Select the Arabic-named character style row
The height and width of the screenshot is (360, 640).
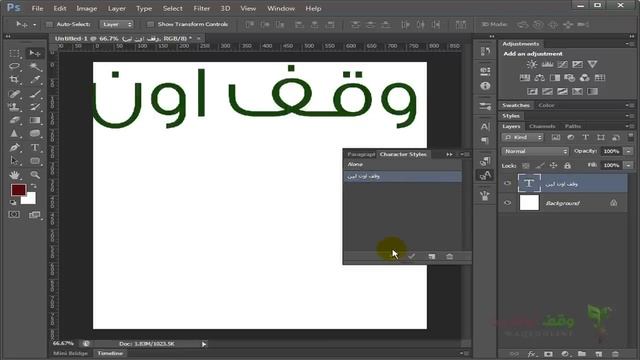point(403,176)
